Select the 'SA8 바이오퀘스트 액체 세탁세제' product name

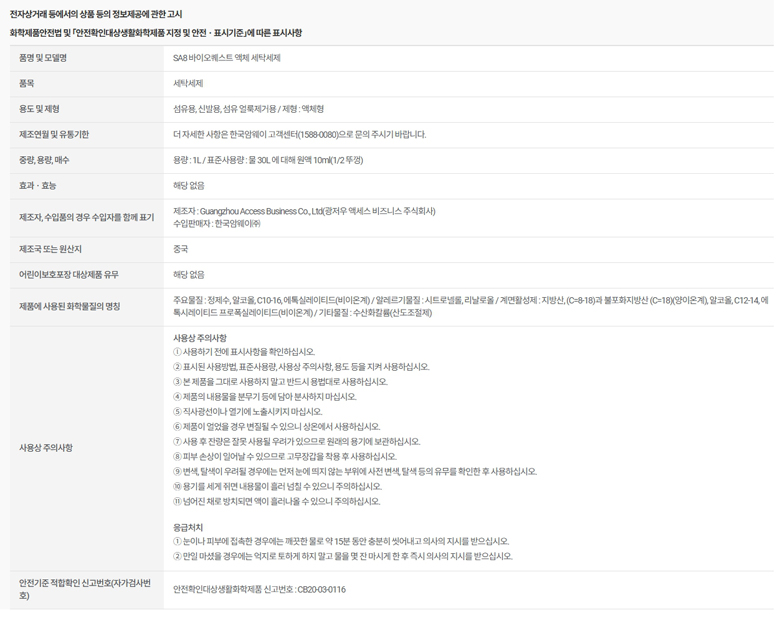[x=226, y=58]
